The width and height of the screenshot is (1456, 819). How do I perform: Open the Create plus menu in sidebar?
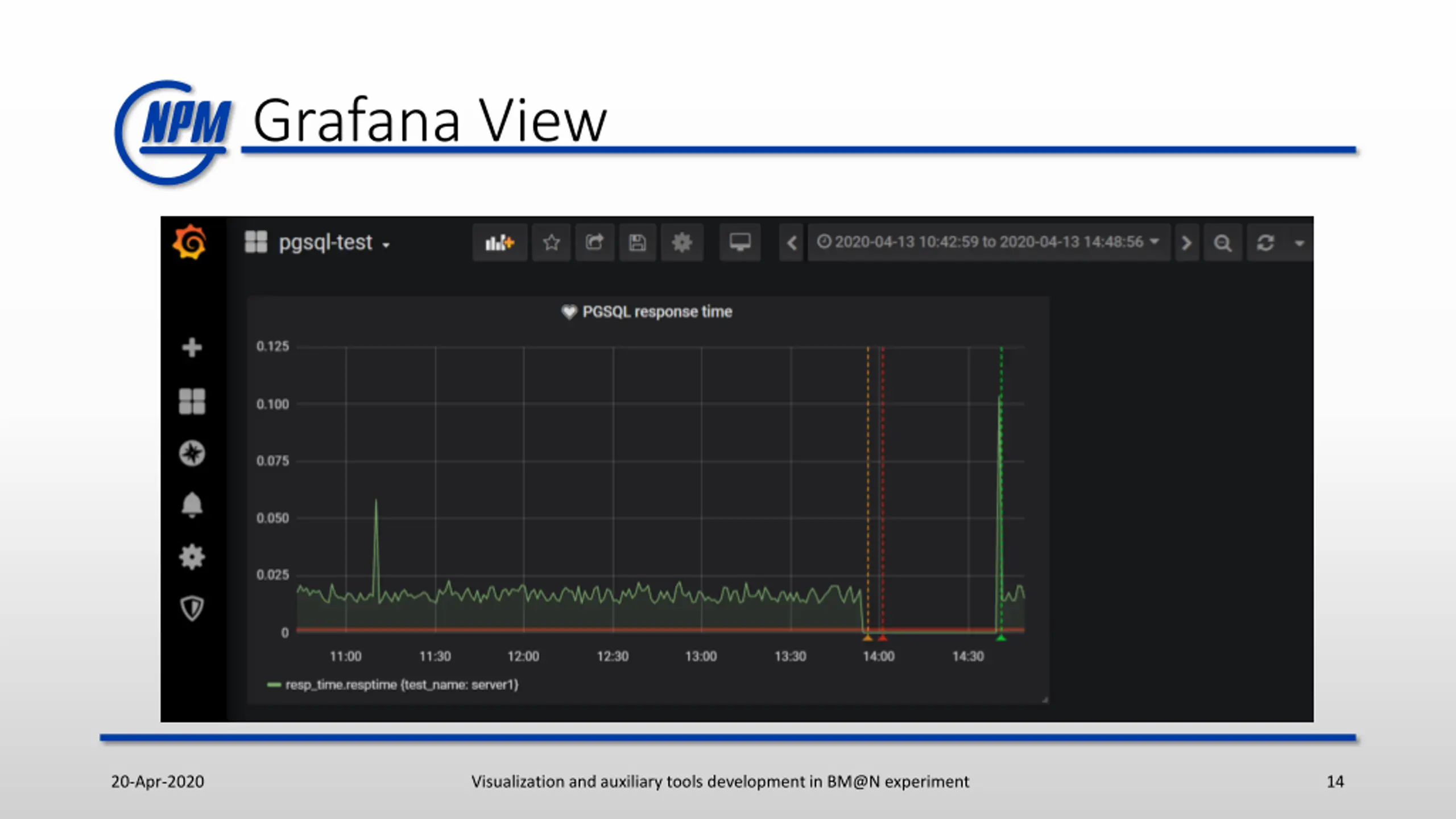coord(192,347)
